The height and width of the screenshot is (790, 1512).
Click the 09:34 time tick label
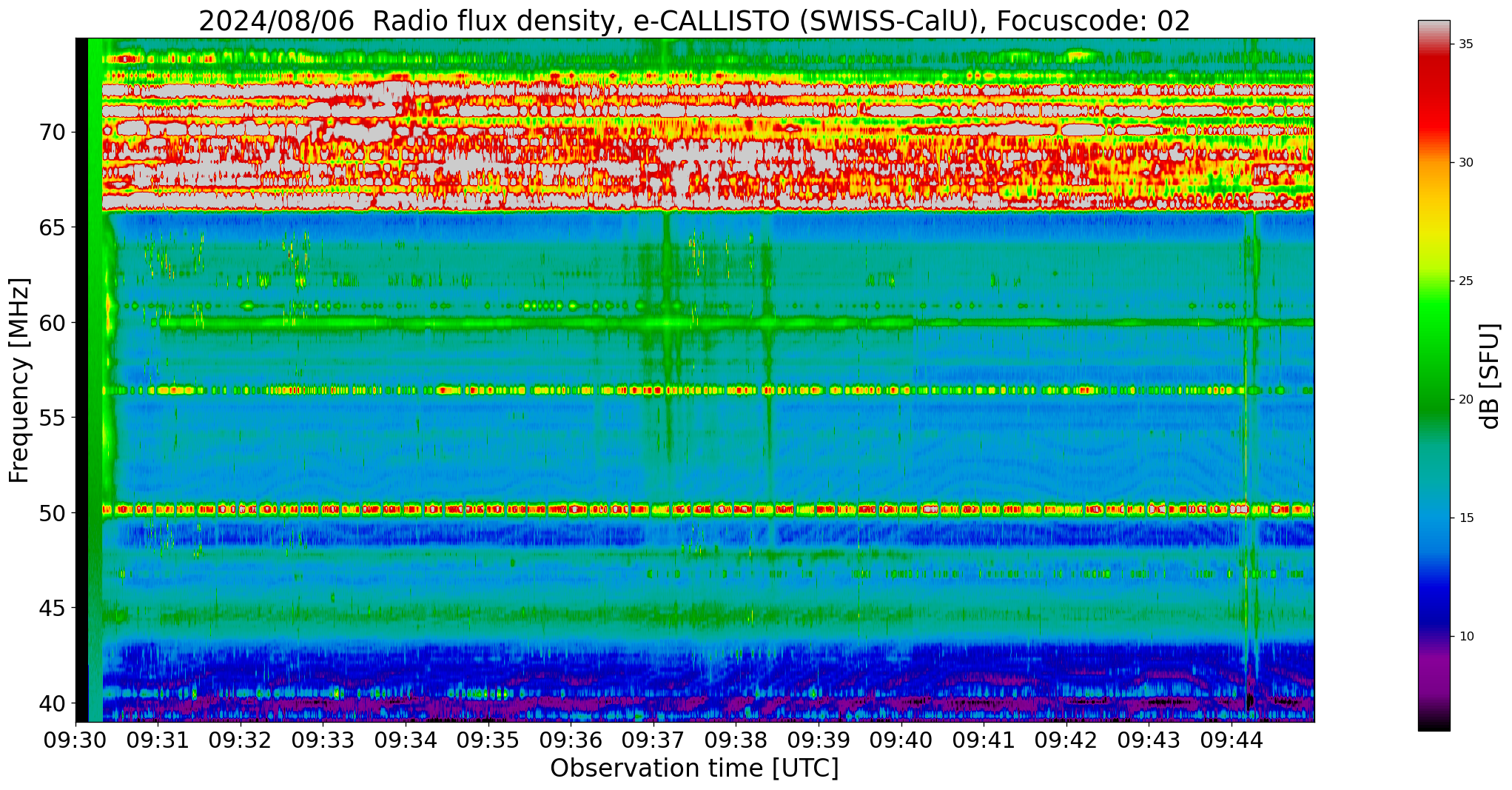[x=406, y=740]
